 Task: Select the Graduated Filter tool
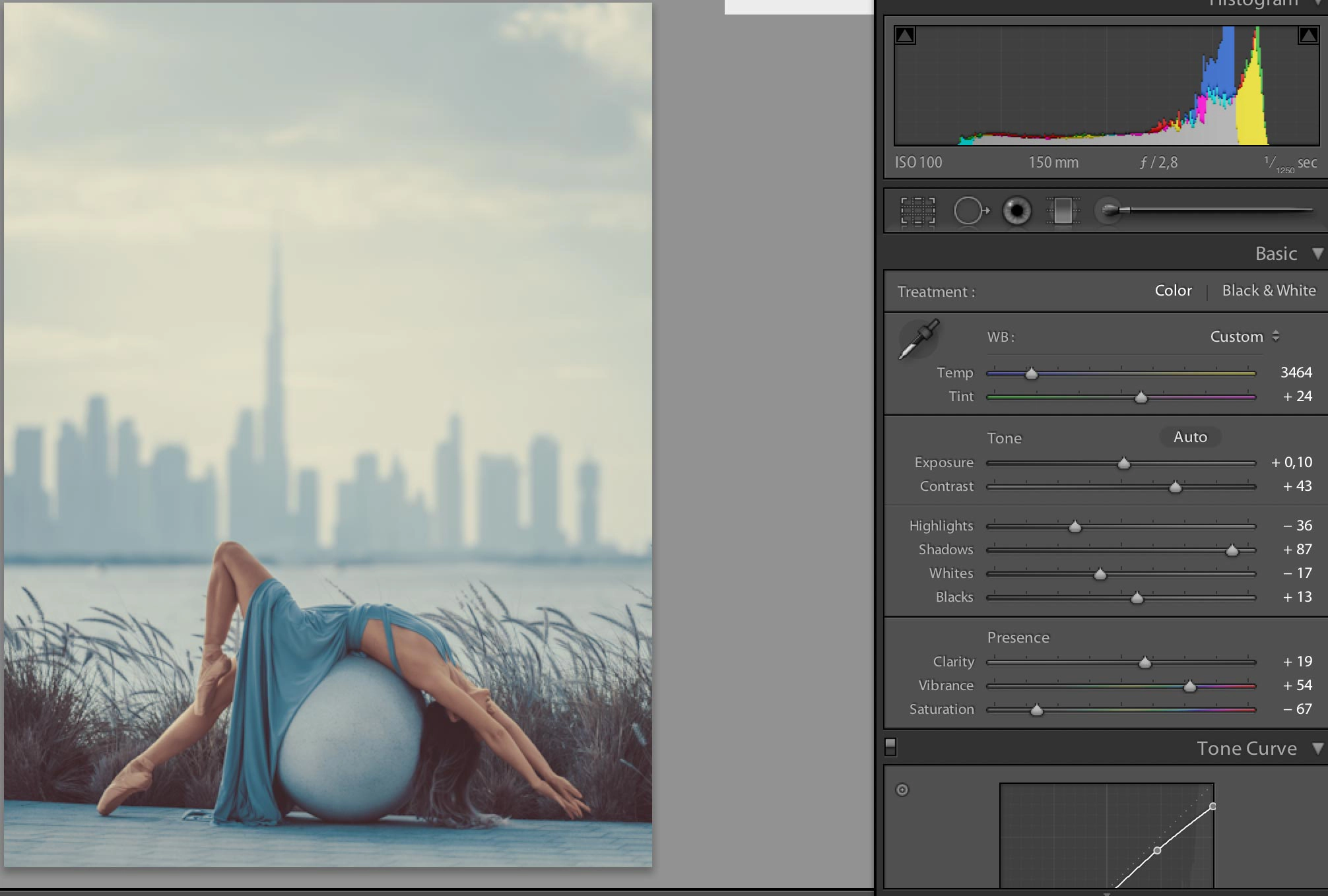click(1063, 211)
